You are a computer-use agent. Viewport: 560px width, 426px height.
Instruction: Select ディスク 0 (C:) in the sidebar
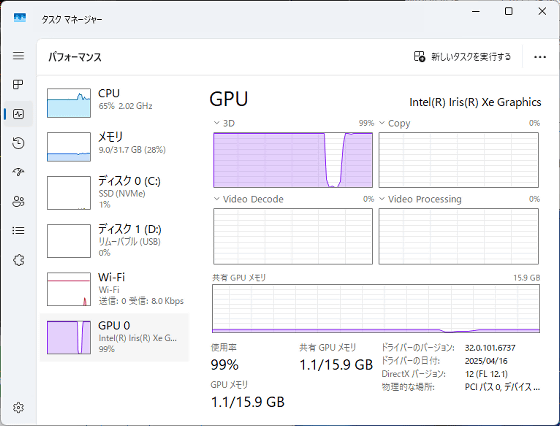pos(114,192)
